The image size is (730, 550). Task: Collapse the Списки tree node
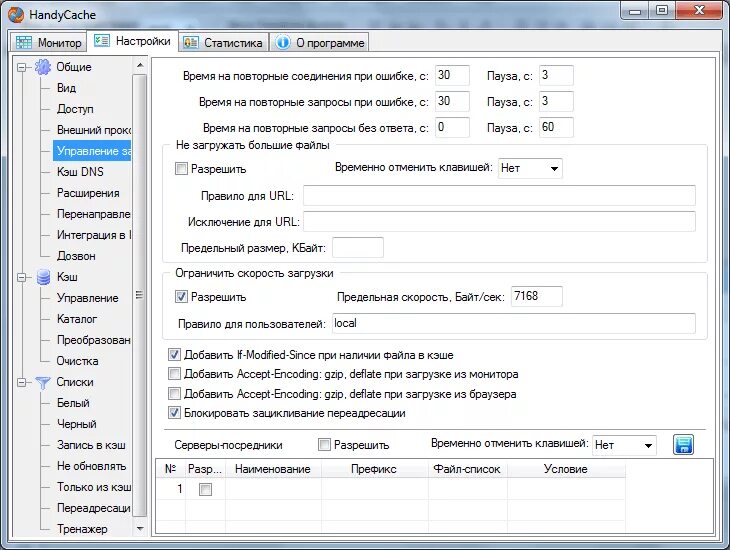21,383
